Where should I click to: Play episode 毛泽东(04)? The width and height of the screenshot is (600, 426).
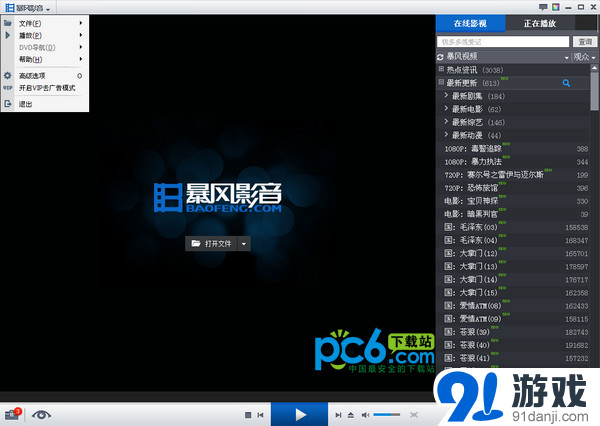[513, 240]
